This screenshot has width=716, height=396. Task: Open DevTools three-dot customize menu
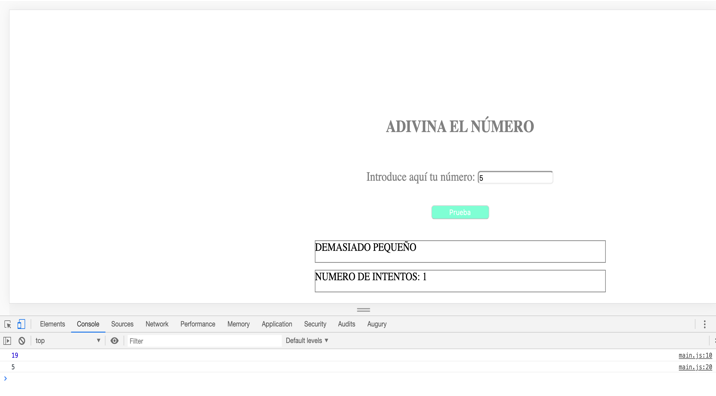(705, 324)
